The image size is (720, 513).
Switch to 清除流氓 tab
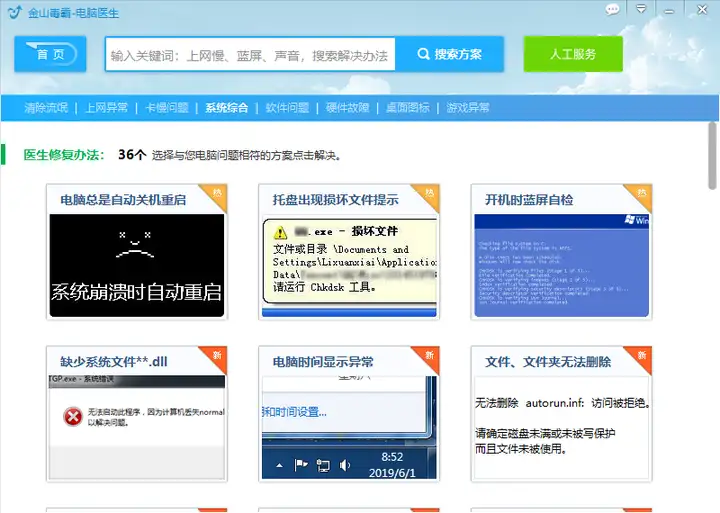coord(46,108)
